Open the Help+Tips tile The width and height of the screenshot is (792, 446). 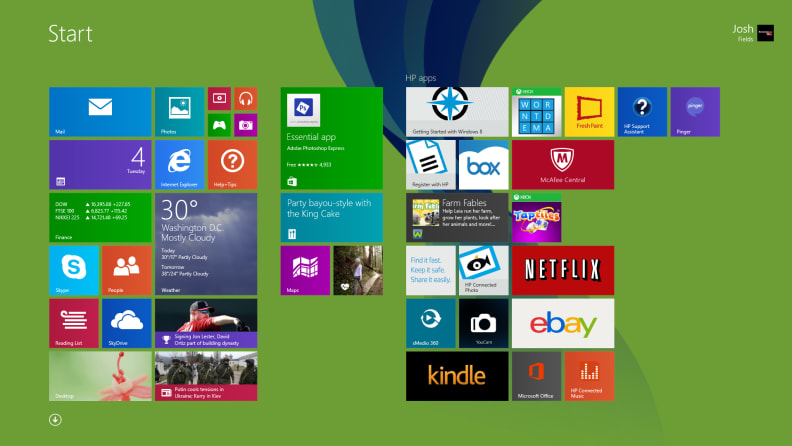point(232,165)
